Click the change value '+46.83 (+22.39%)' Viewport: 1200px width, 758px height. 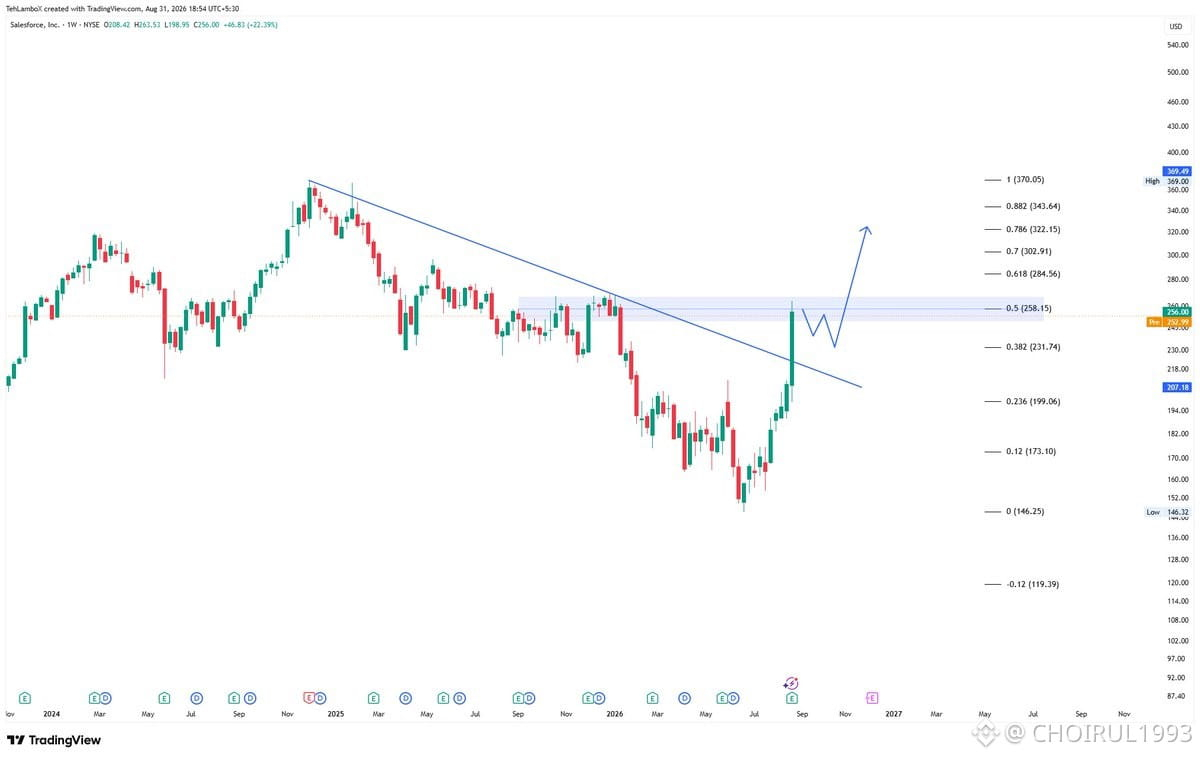[x=251, y=24]
